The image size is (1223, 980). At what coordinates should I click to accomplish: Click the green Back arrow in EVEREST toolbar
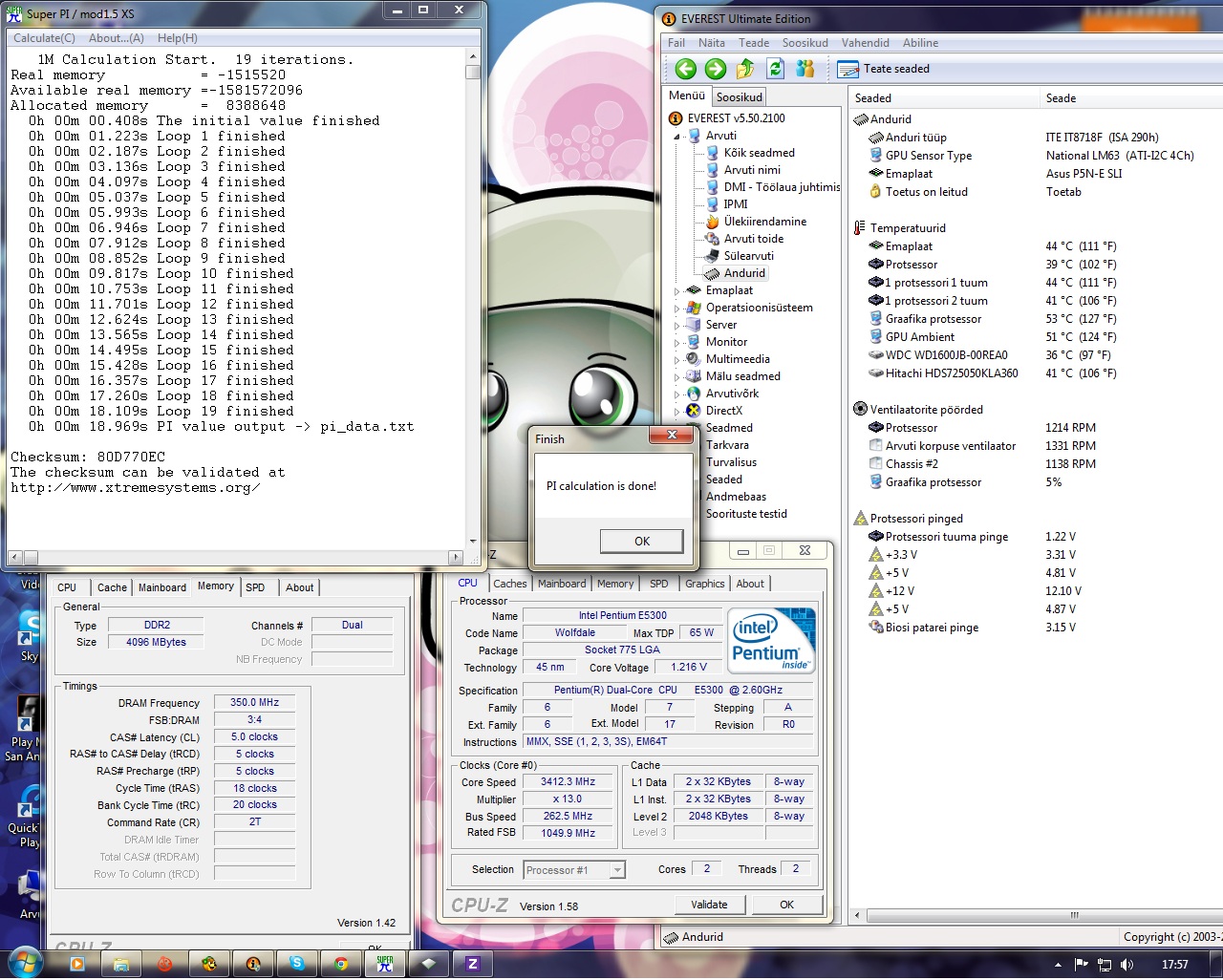(x=685, y=69)
